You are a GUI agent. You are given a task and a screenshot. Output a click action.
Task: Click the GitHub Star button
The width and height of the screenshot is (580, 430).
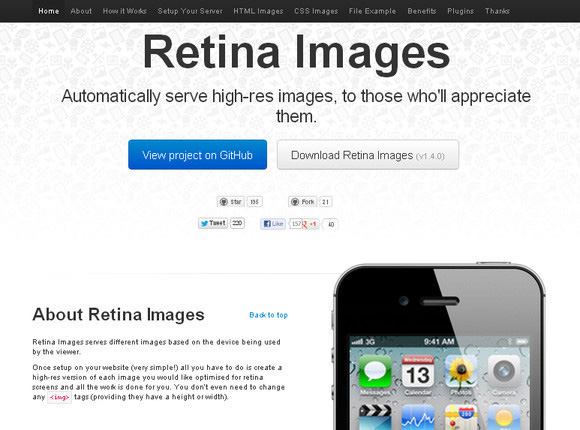click(x=231, y=202)
